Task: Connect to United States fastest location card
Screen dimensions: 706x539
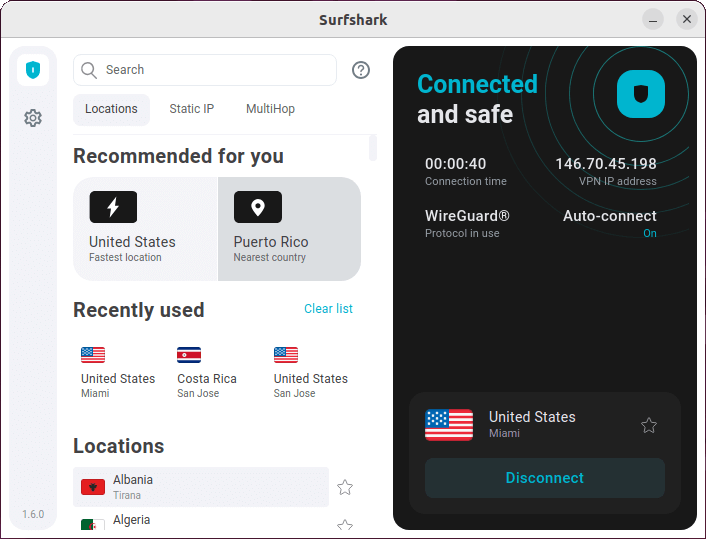Action: (145, 229)
